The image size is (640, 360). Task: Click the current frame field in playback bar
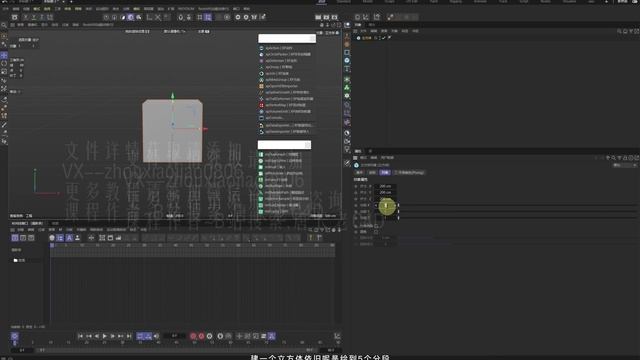(175, 336)
